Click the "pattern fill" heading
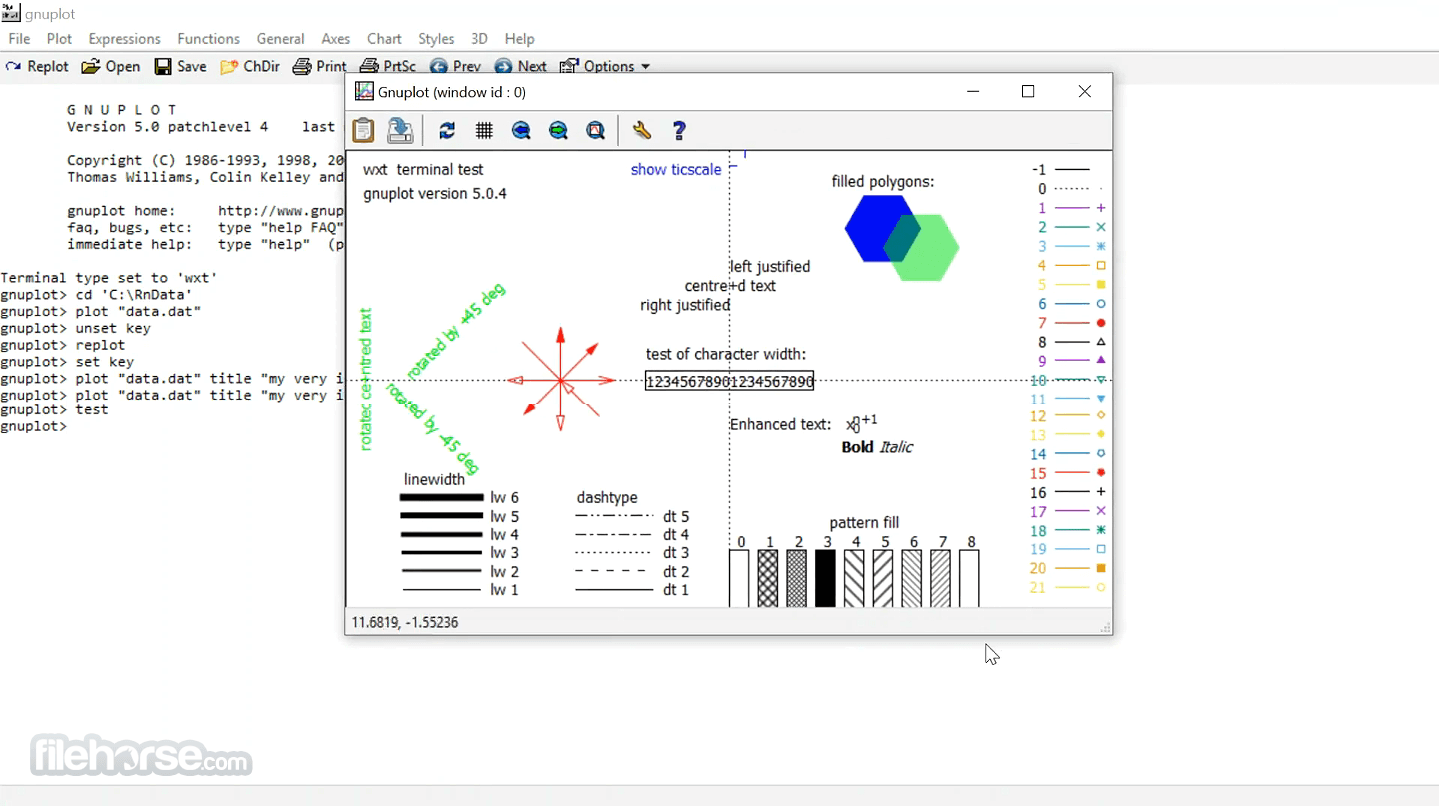This screenshot has width=1439, height=806. pyautogui.click(x=864, y=523)
